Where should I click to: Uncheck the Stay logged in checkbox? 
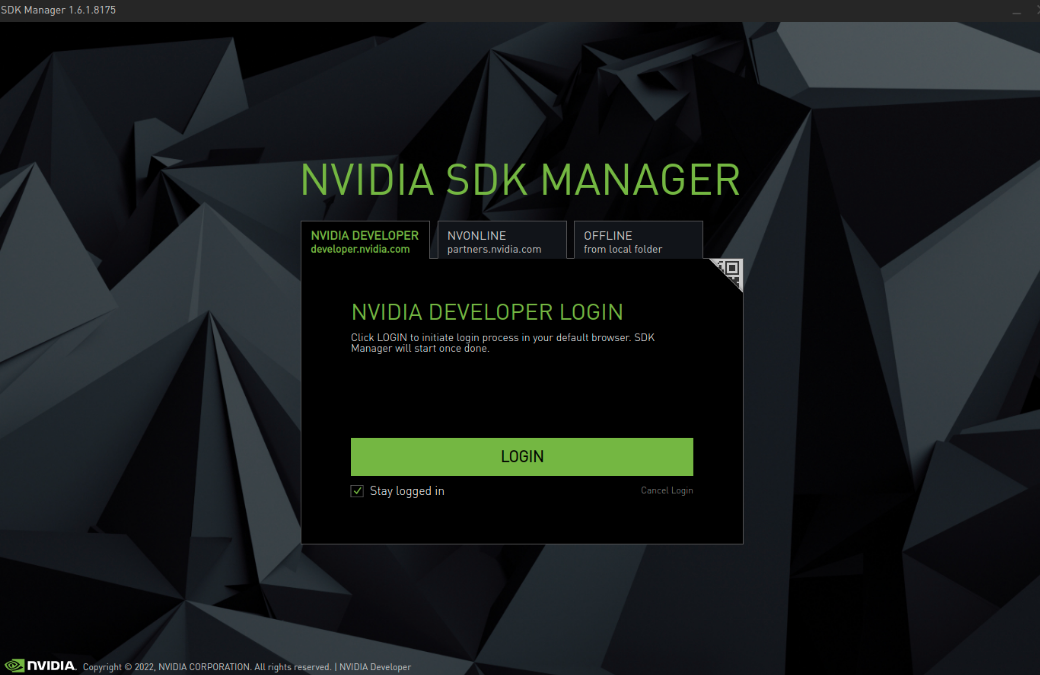pos(357,491)
